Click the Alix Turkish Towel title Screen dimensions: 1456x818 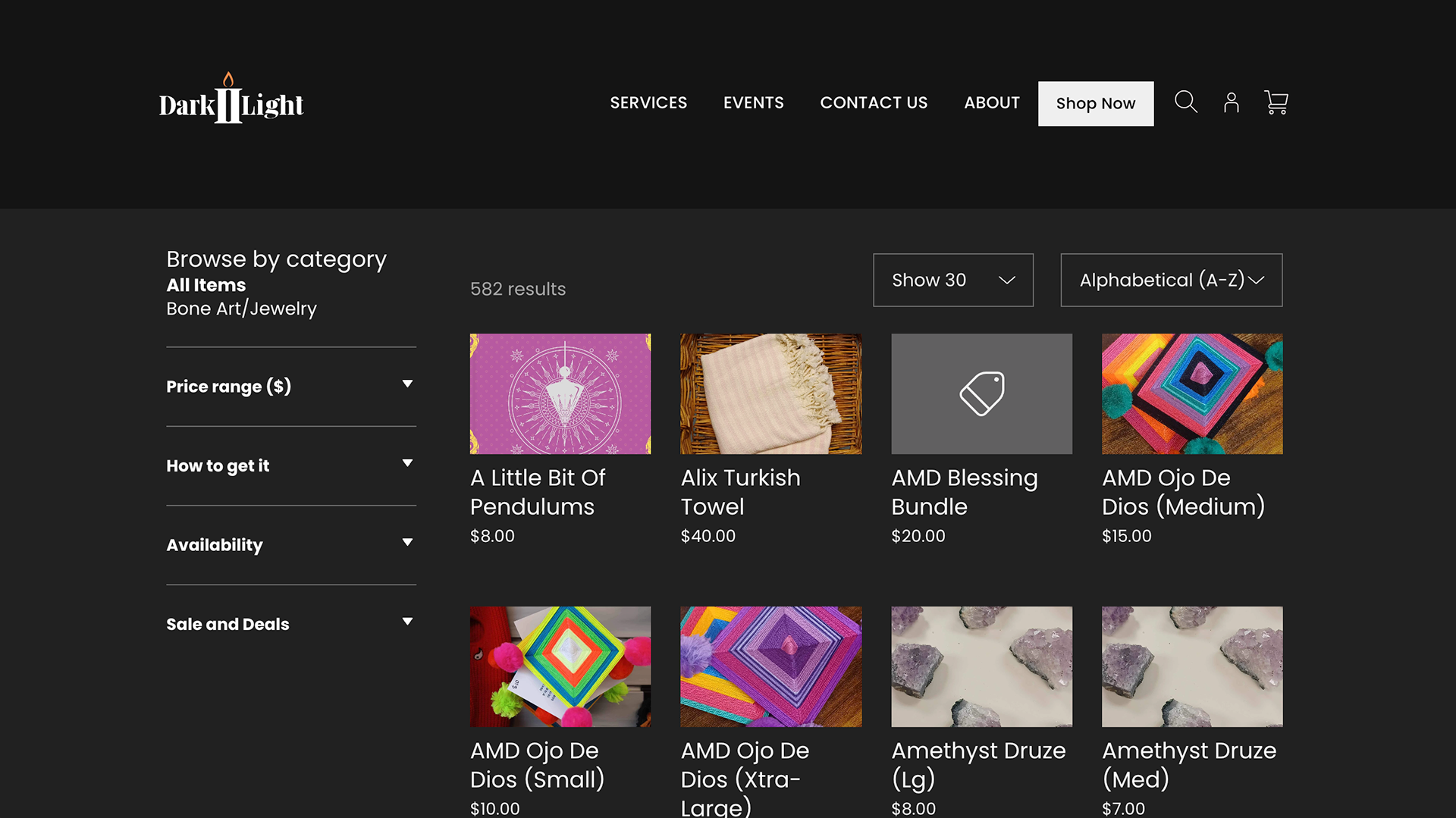tap(740, 492)
